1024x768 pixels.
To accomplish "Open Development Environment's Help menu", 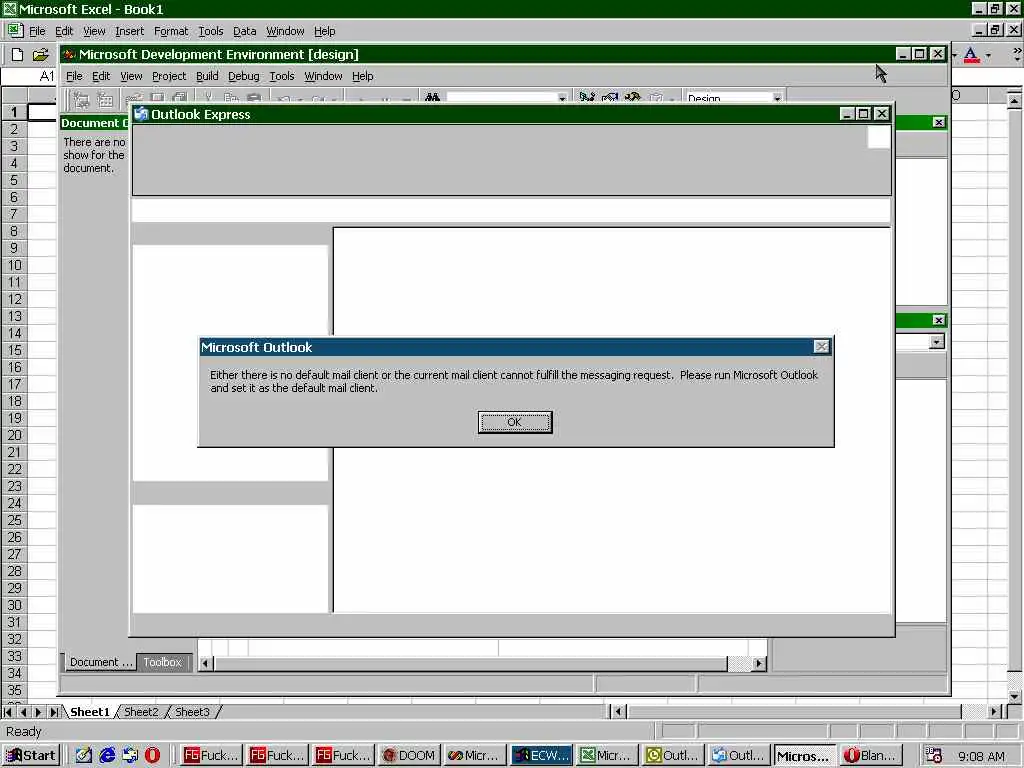I will [362, 76].
